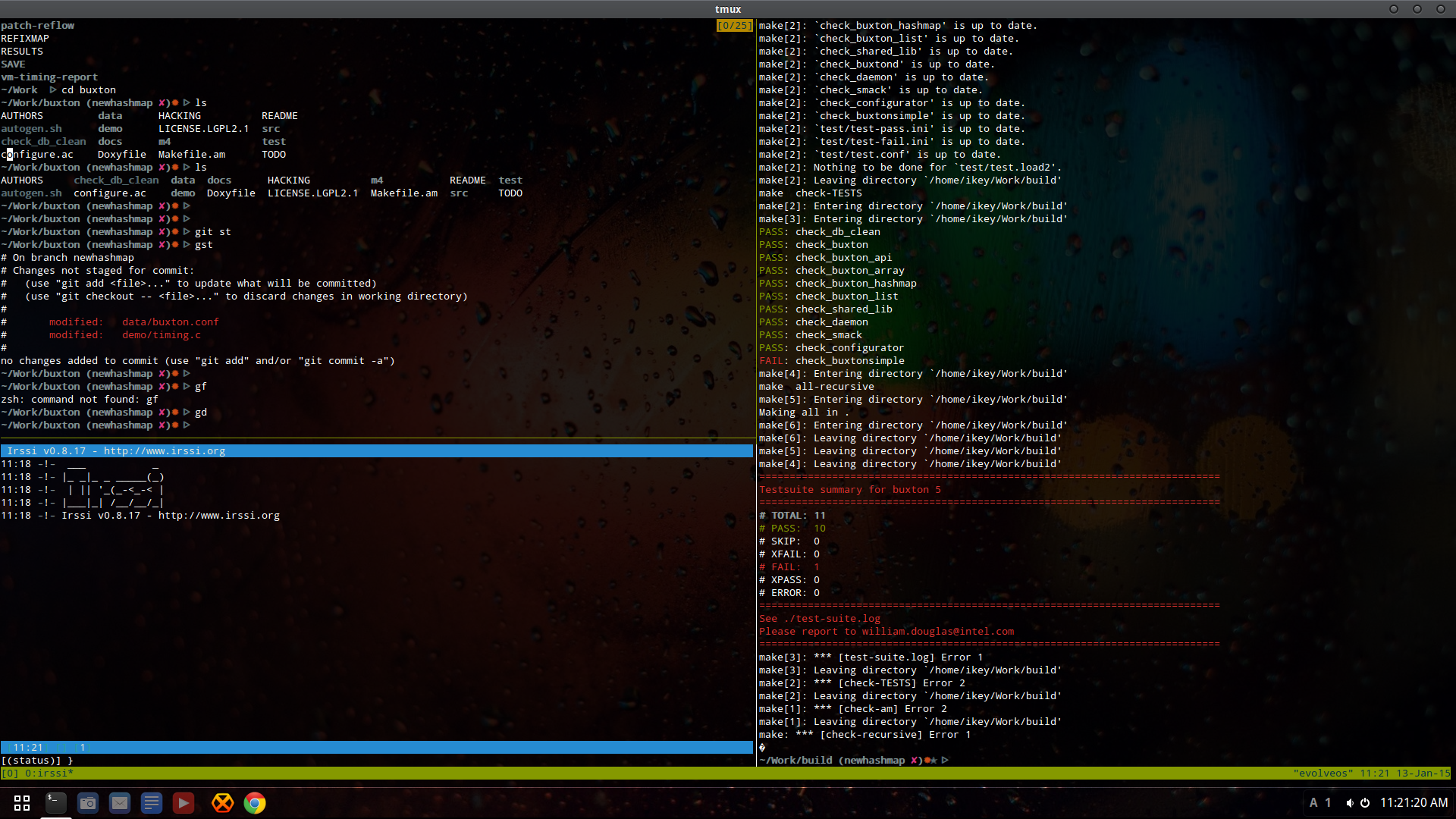Open the 11:21:20 AM clock

(x=1414, y=802)
